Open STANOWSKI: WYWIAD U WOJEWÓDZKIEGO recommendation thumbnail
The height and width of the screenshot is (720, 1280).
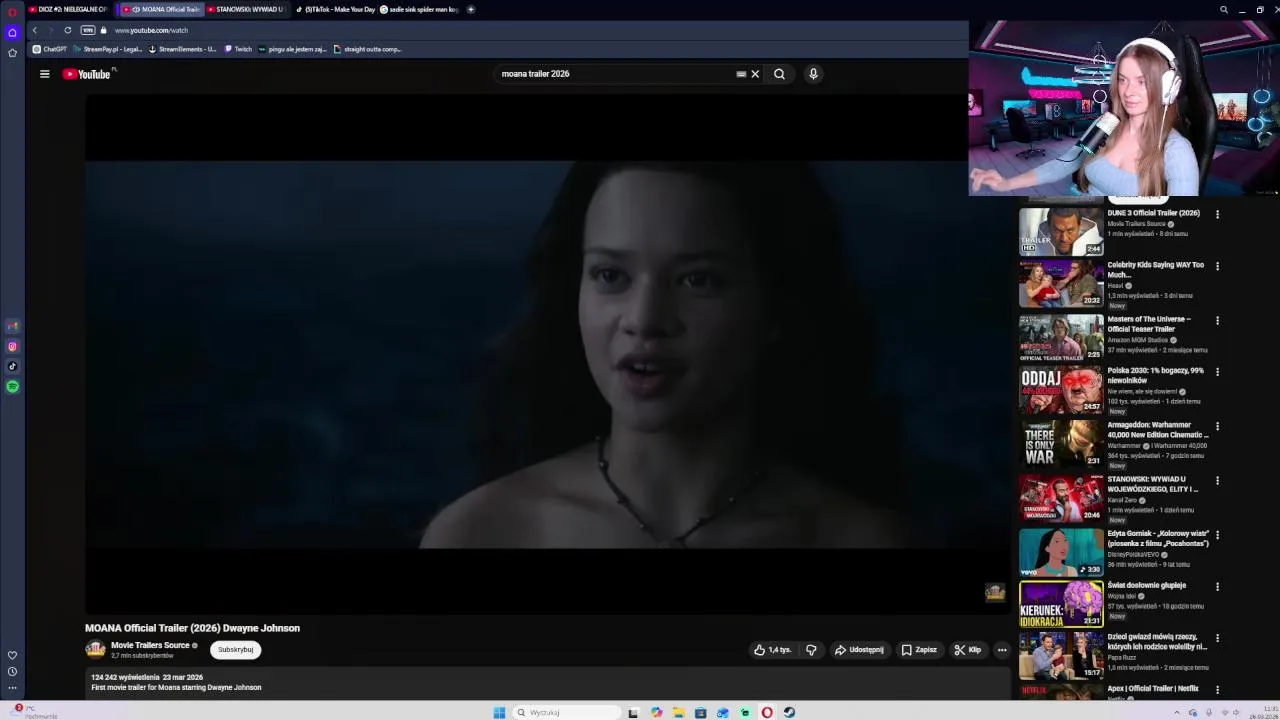(1061, 498)
